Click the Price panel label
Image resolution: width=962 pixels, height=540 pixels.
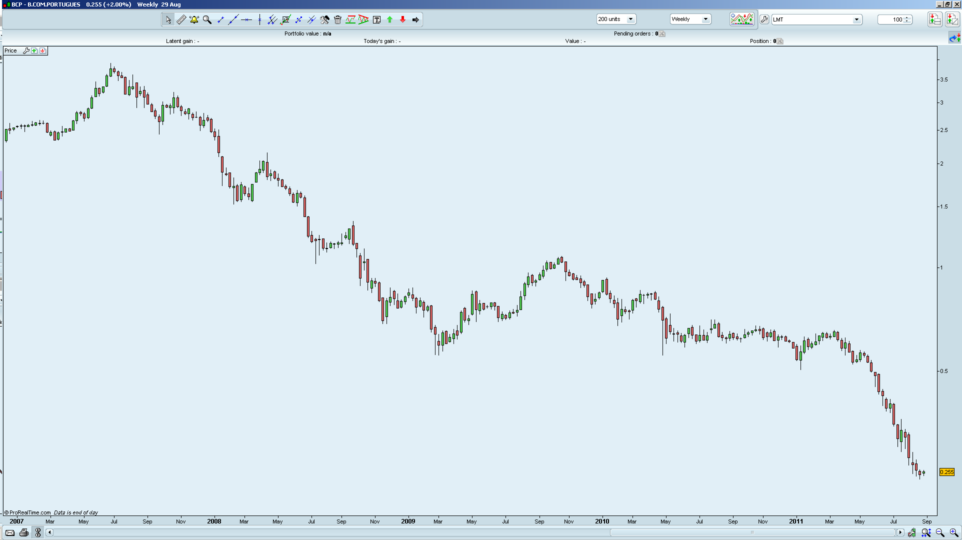[x=11, y=51]
